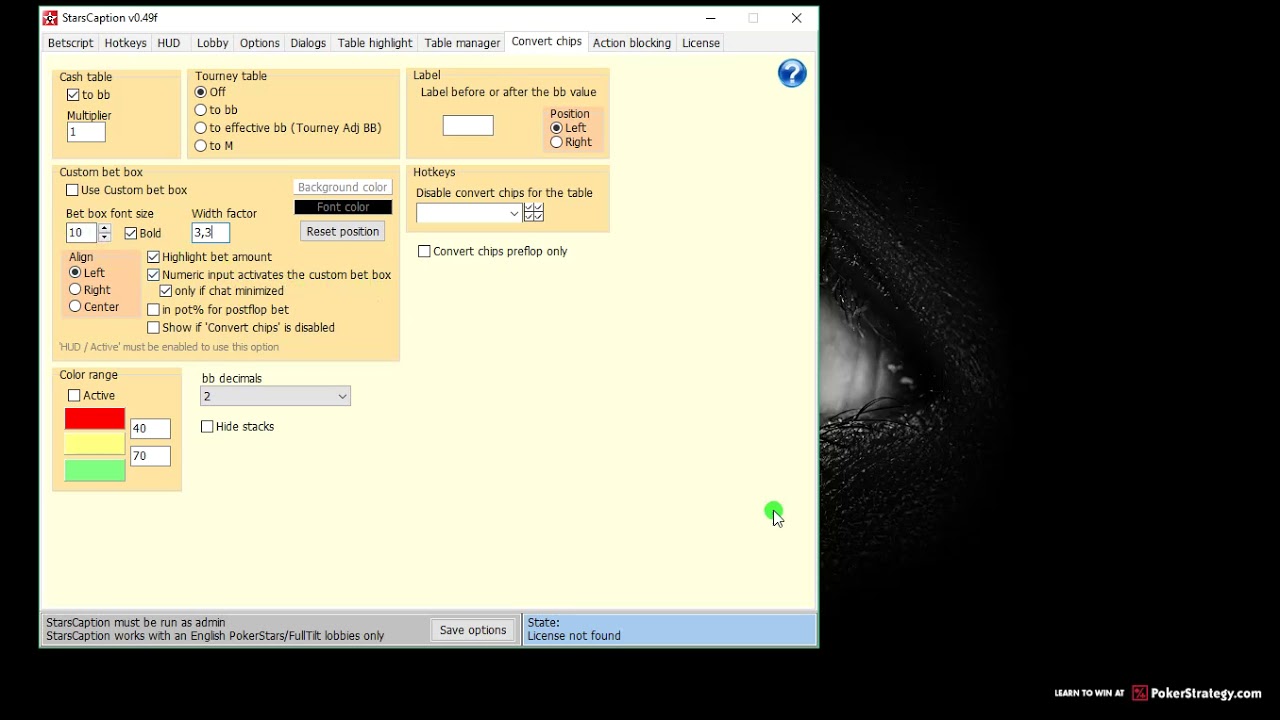Viewport: 1280px width, 720px height.
Task: Click the color range field showing 40
Action: pyautogui.click(x=150, y=429)
